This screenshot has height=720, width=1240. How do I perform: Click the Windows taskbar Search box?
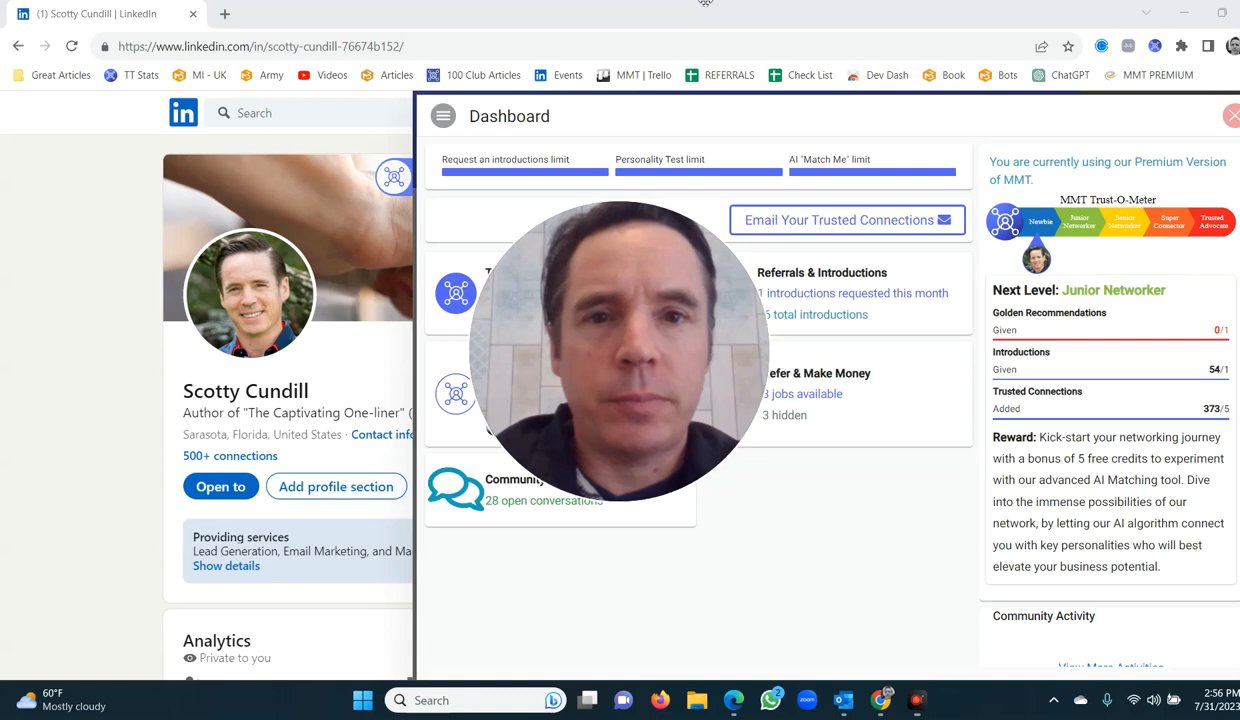click(x=476, y=700)
